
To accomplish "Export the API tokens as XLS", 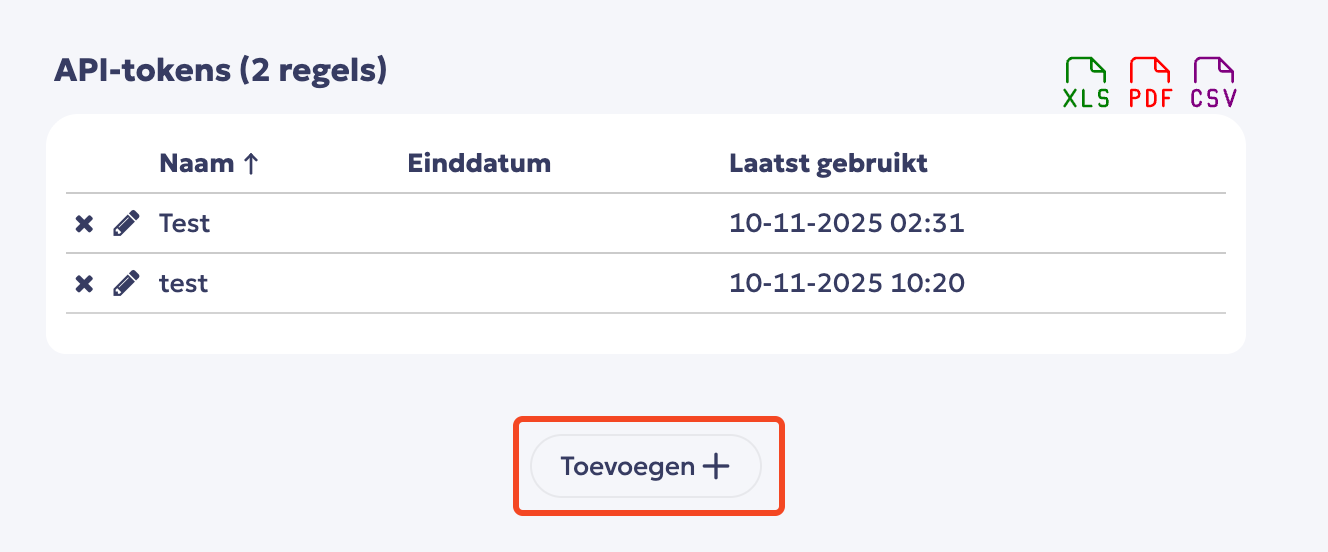I will [1086, 83].
